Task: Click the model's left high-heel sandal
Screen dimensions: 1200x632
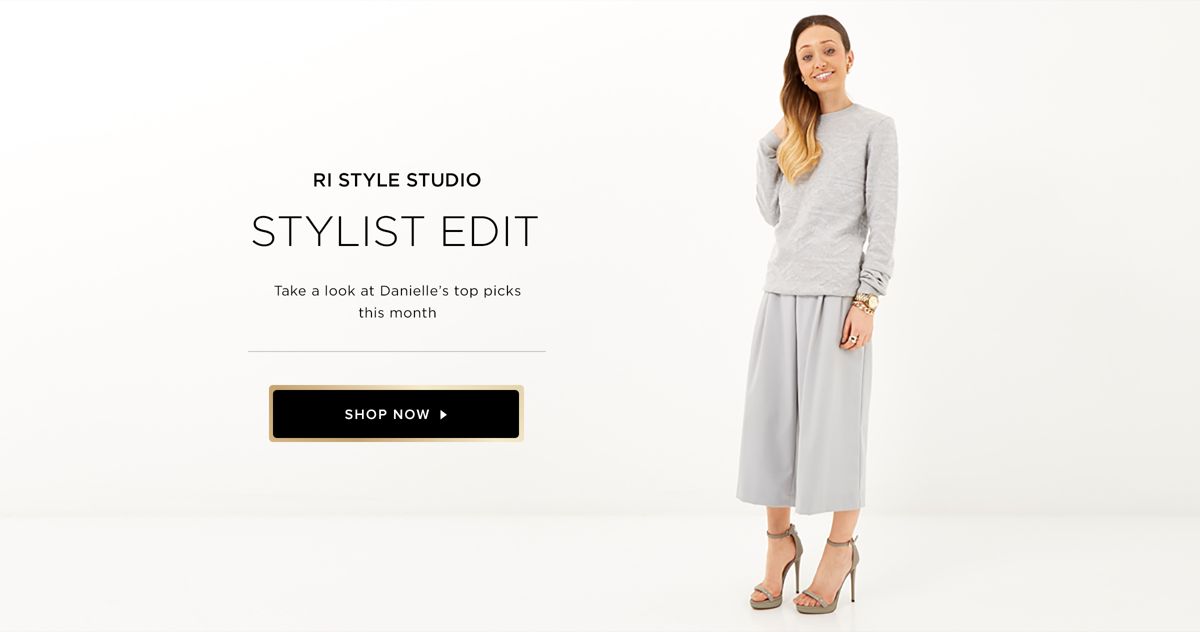Action: 828,577
